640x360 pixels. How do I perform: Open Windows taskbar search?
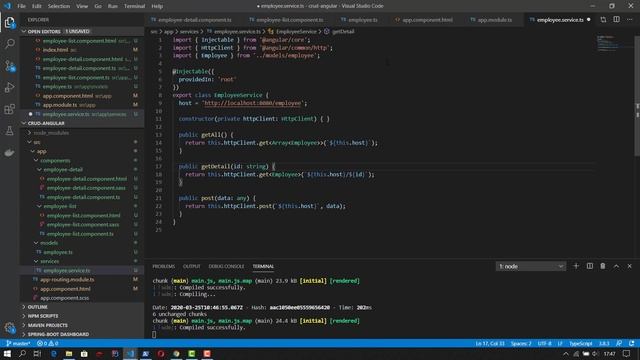point(22,353)
